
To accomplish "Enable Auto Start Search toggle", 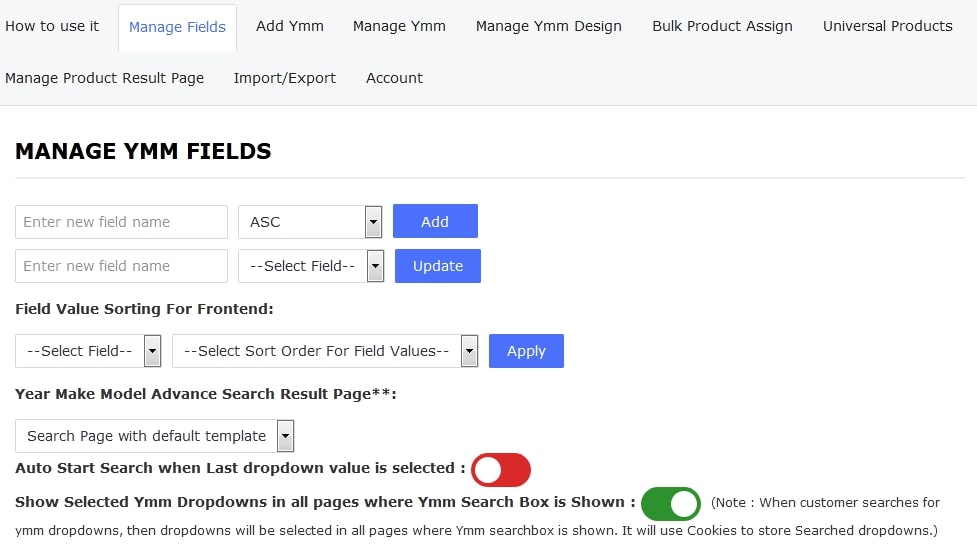I will (x=500, y=469).
